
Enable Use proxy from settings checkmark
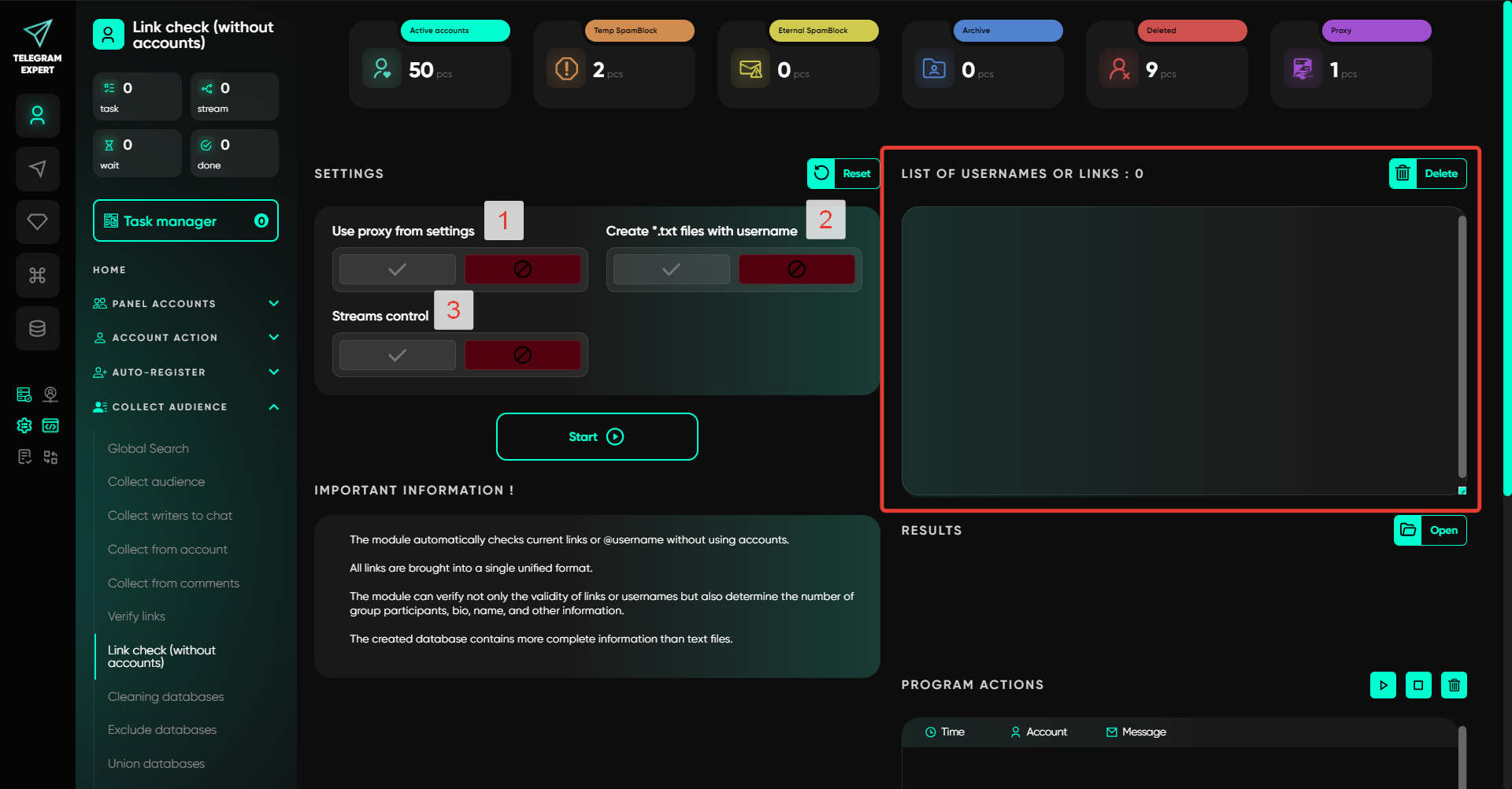tap(398, 269)
